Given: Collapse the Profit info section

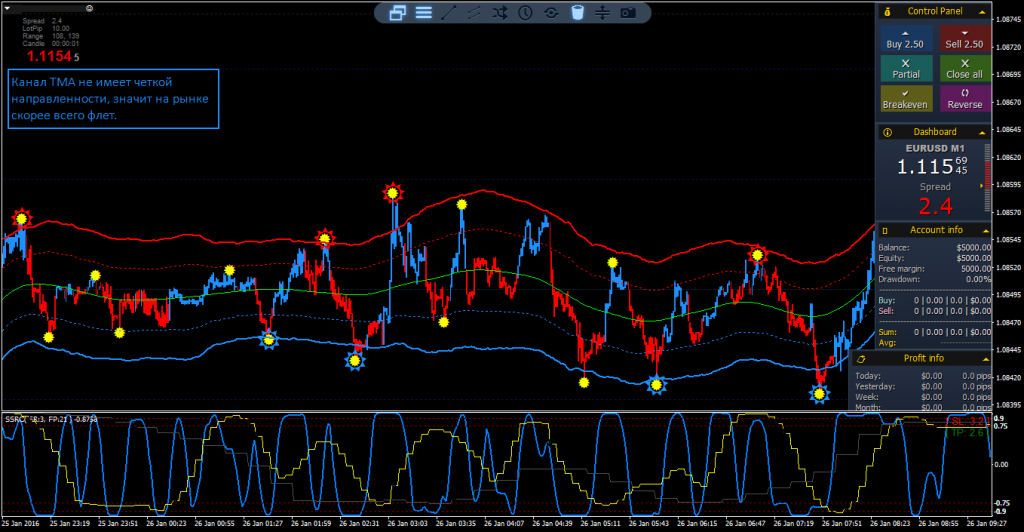Looking at the screenshot, I should pos(983,358).
